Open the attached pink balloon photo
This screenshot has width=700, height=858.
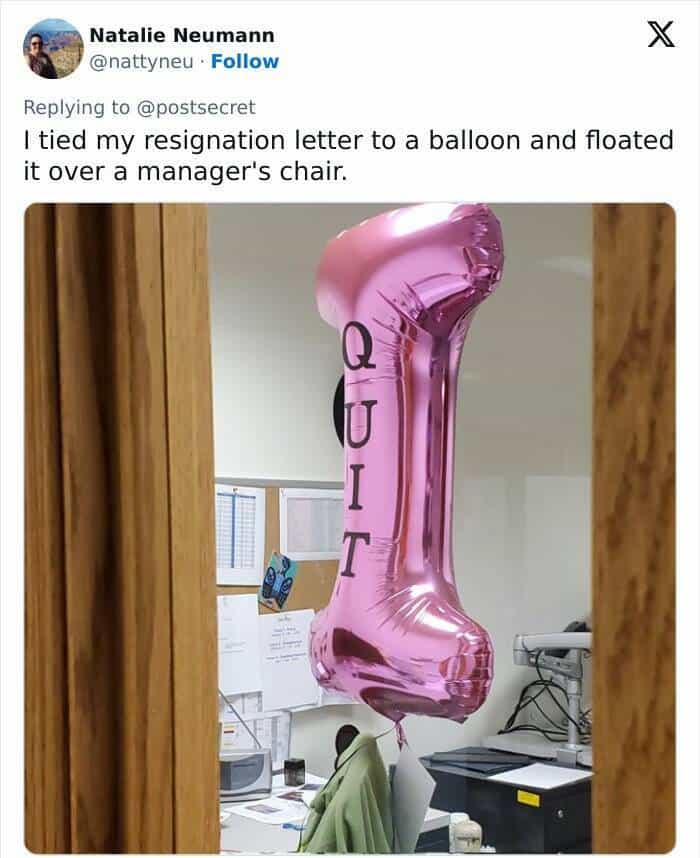point(350,527)
